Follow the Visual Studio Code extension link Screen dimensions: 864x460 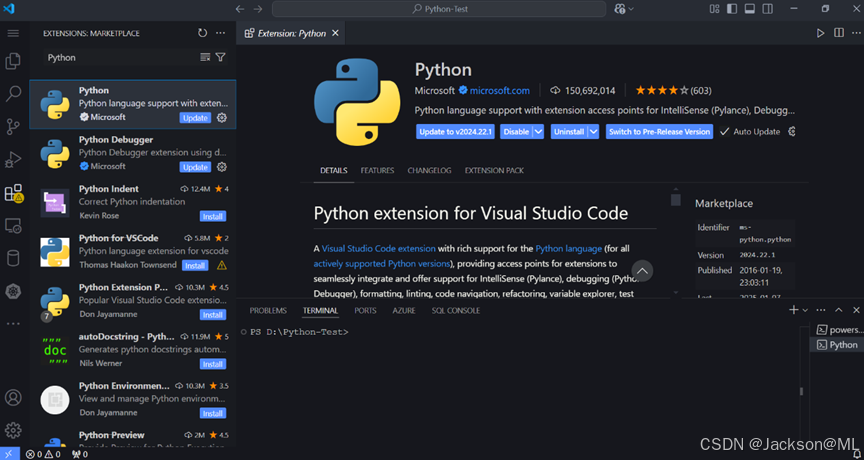[x=379, y=248]
